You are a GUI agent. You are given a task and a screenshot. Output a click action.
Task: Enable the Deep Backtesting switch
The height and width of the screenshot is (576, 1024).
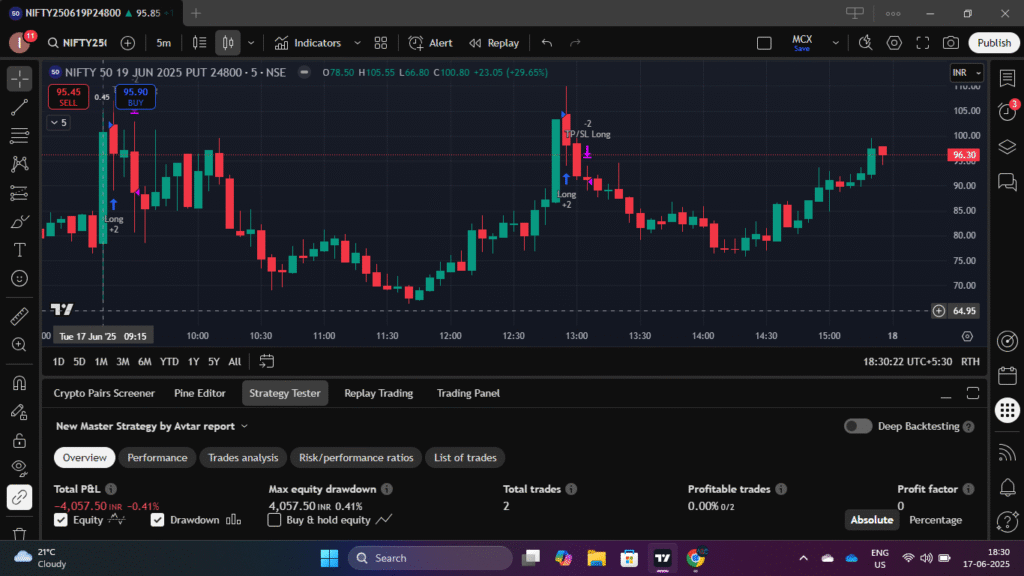coord(857,426)
